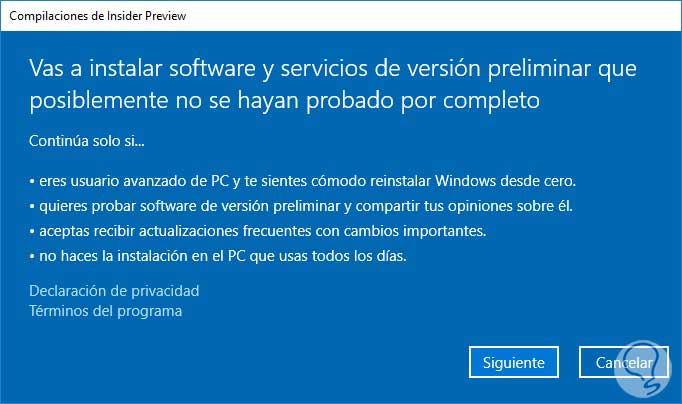
Task: Click the Siguiente button
Action: pos(513,363)
